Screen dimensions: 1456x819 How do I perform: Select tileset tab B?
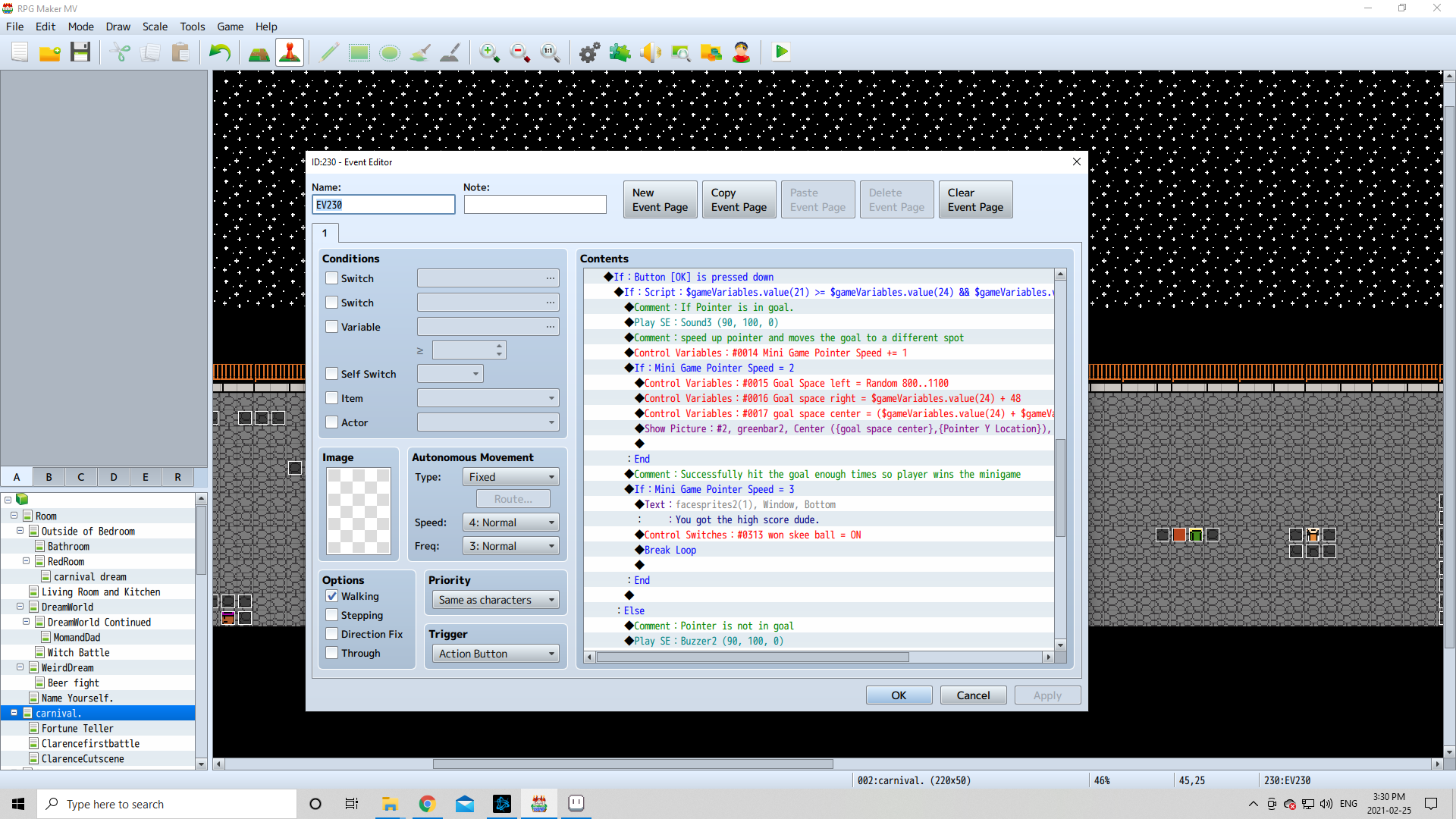tap(49, 477)
